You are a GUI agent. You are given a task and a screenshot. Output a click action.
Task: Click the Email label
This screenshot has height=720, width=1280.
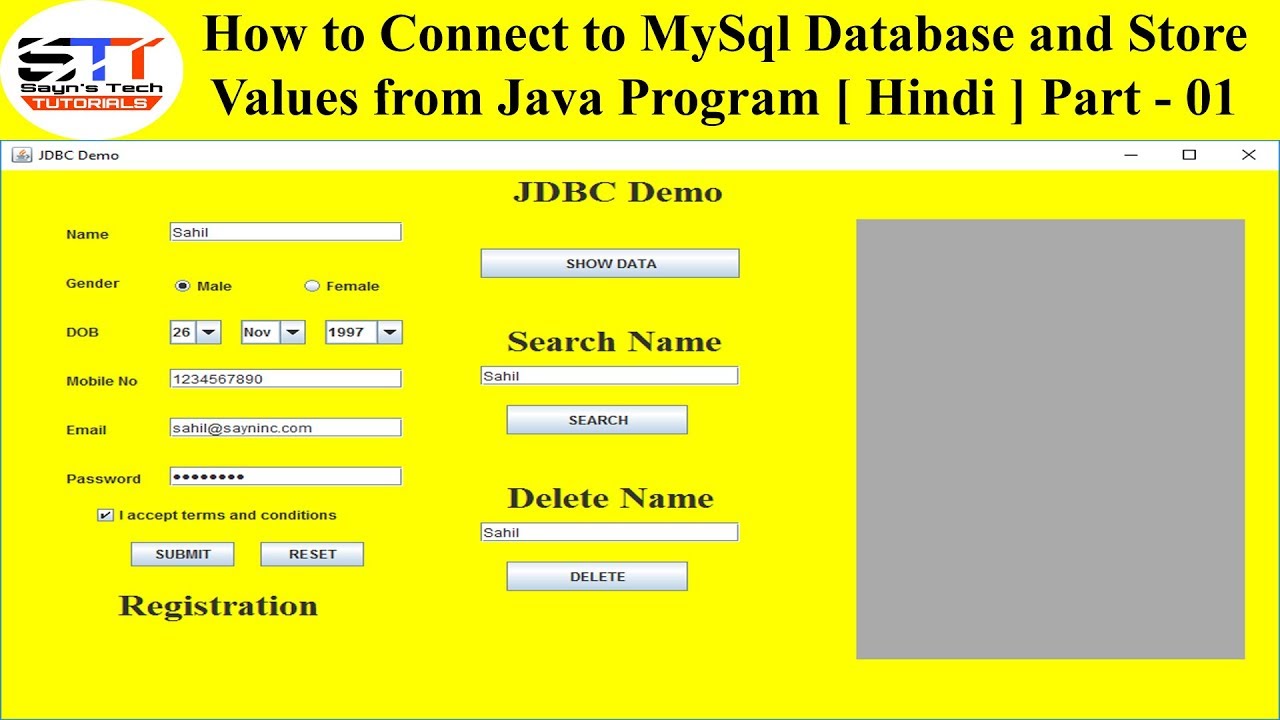tap(86, 430)
